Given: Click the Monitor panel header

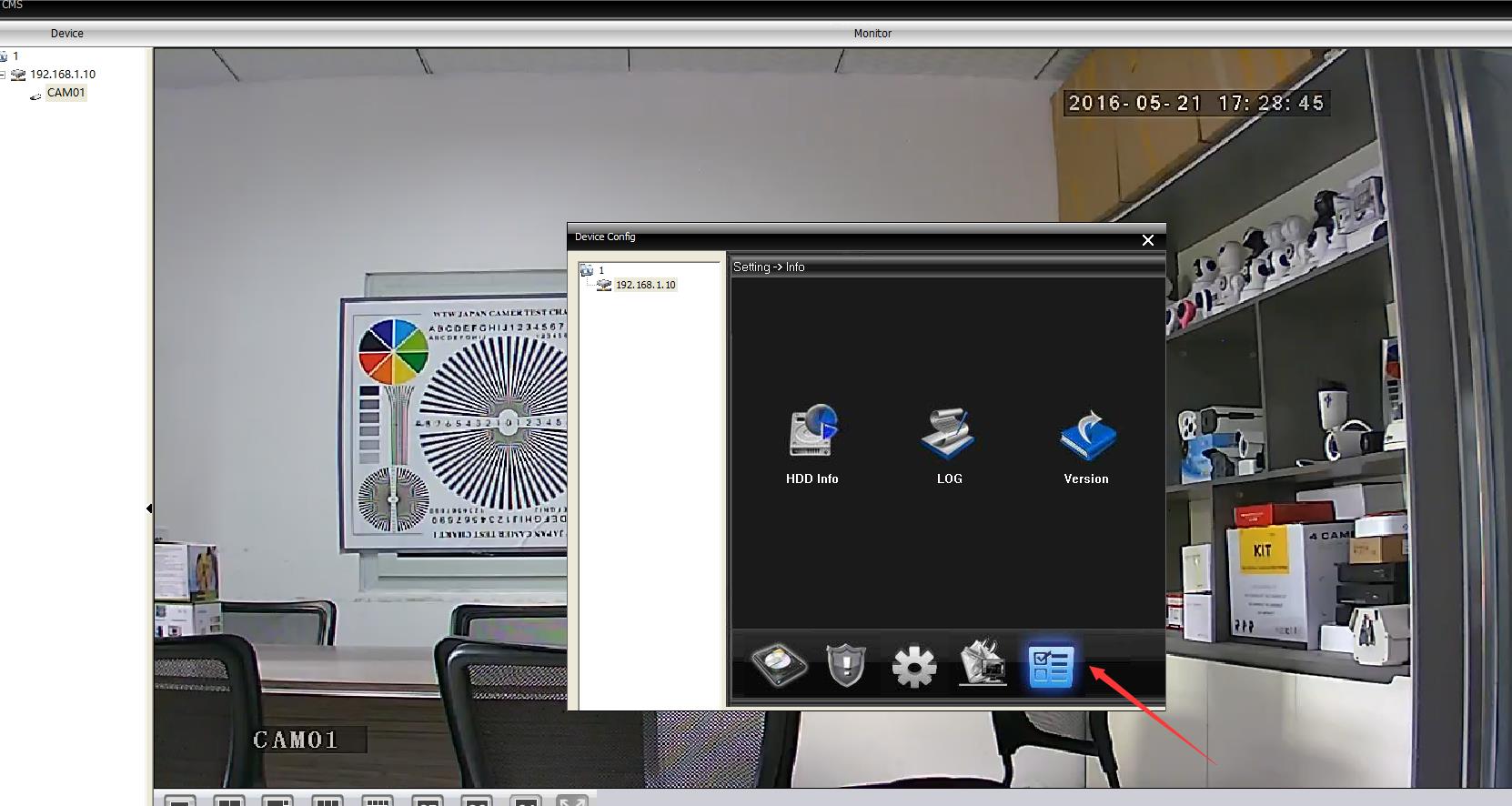Looking at the screenshot, I should (872, 34).
